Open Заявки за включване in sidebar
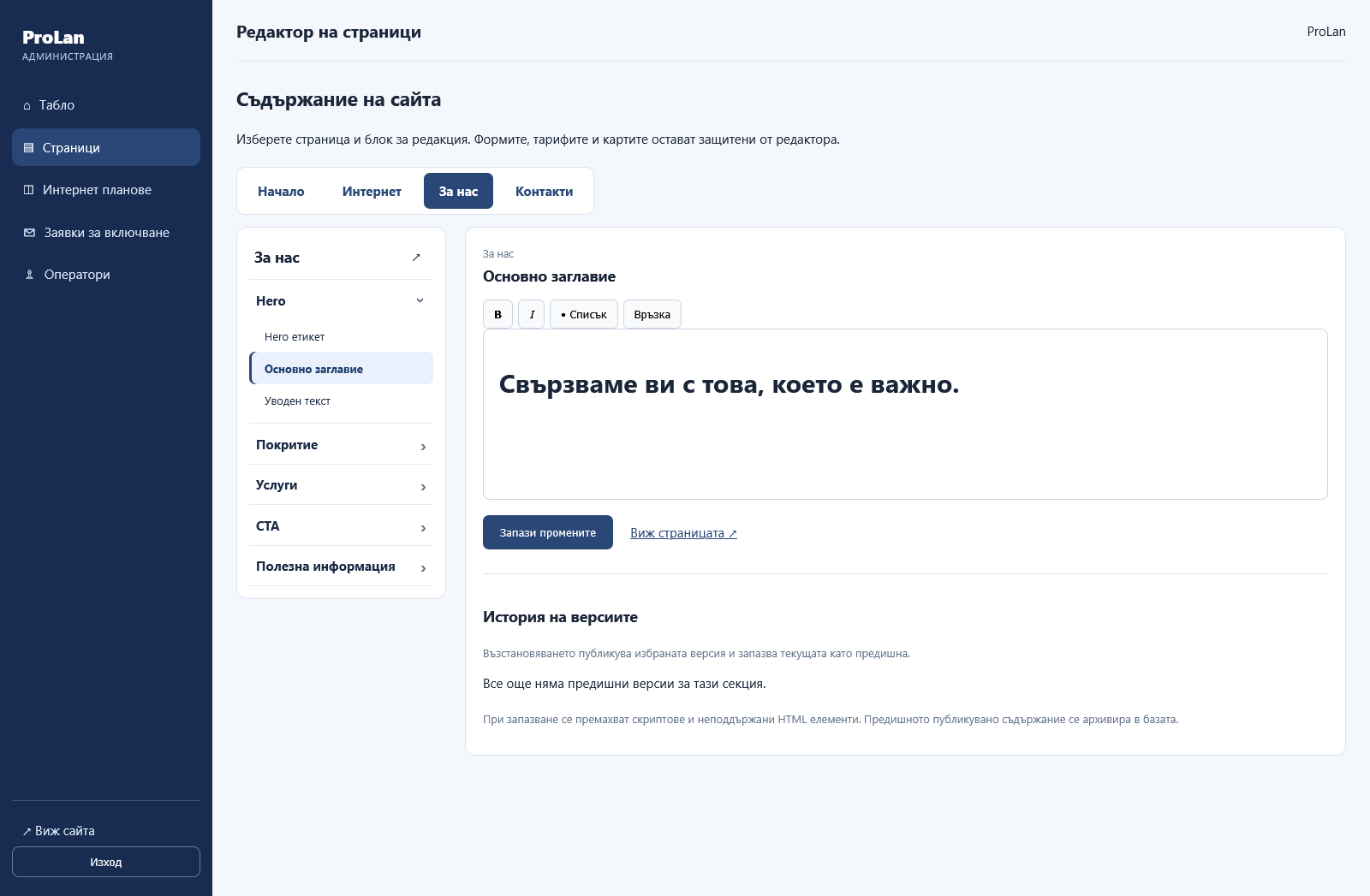The image size is (1370, 896). click(106, 233)
